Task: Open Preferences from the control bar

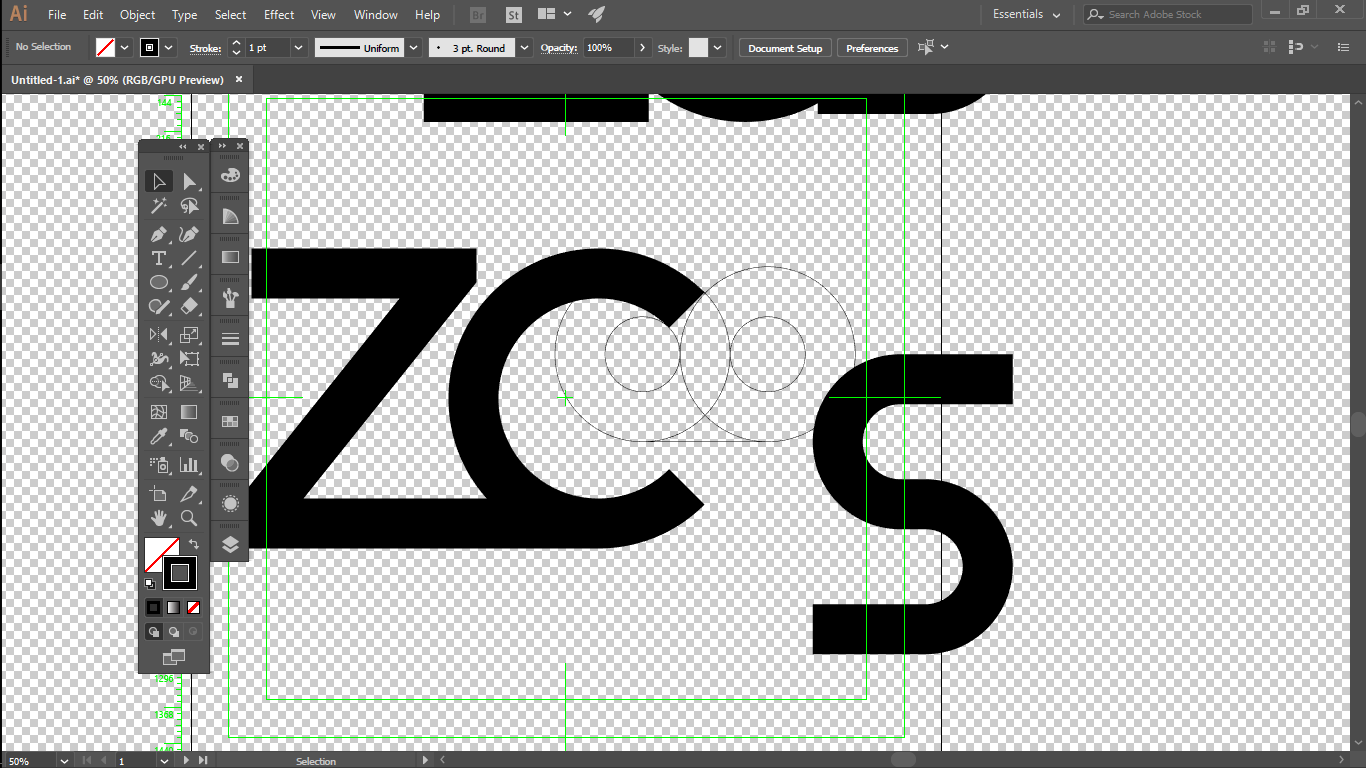Action: pyautogui.click(x=871, y=47)
